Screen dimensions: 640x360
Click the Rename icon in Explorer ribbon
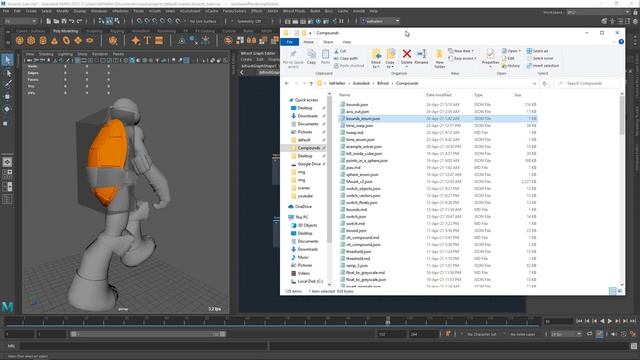pyautogui.click(x=421, y=57)
